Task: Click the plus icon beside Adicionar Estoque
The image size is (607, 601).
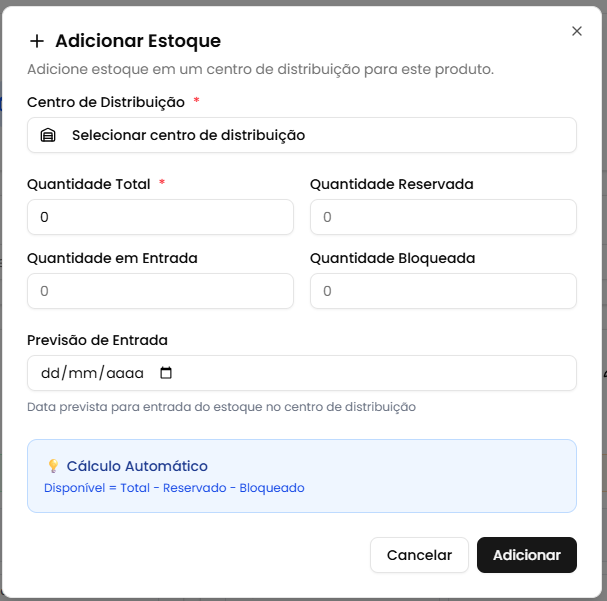Action: [x=37, y=41]
